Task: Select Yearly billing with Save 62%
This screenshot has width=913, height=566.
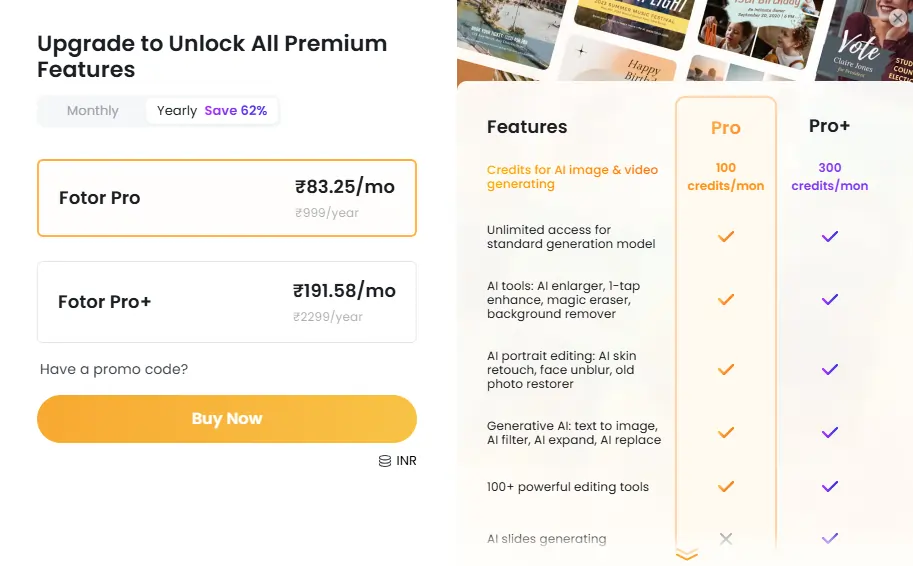Action: (x=212, y=111)
